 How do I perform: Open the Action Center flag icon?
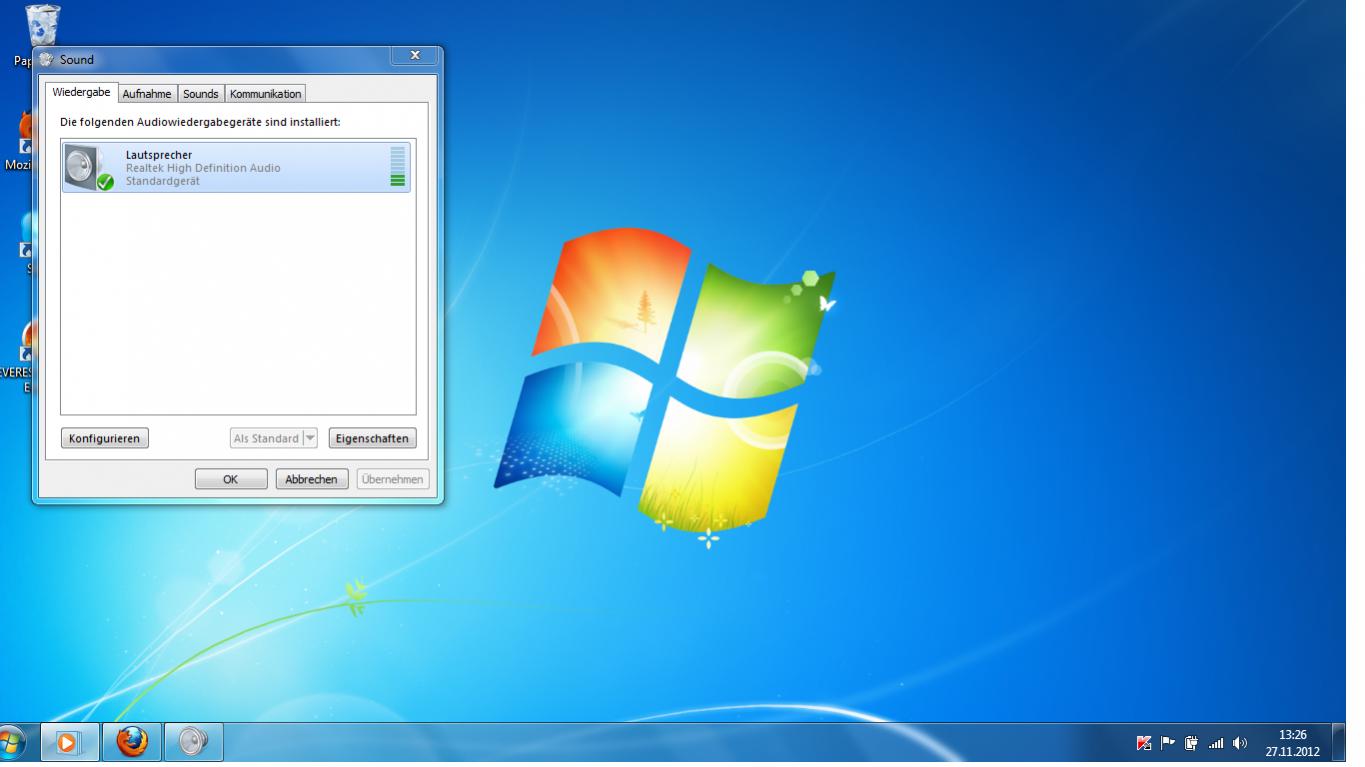(1168, 743)
